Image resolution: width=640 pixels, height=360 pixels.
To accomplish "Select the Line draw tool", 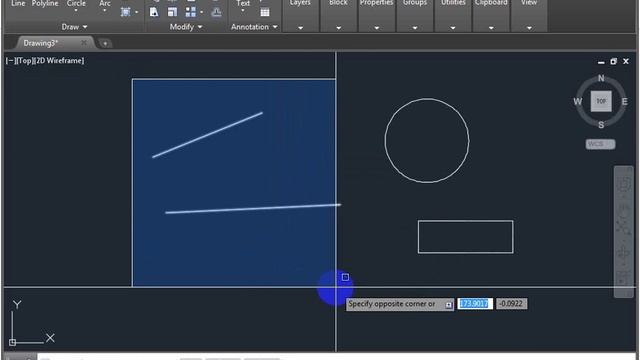I will pos(18,4).
